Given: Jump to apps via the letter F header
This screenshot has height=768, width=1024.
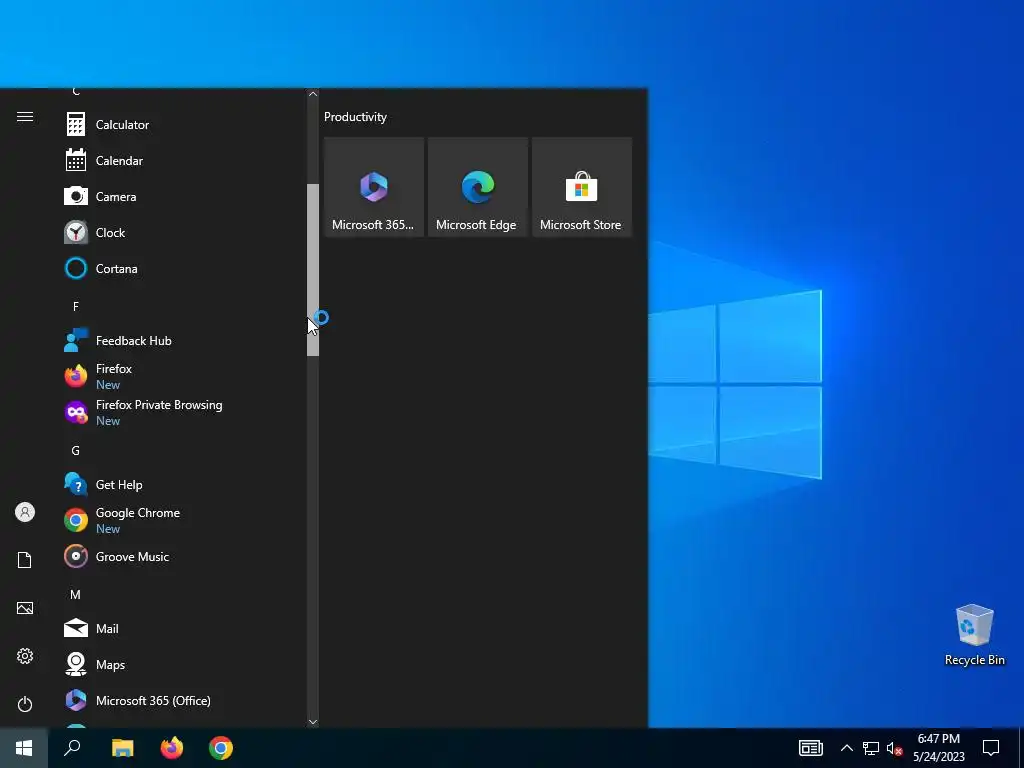Looking at the screenshot, I should point(76,306).
